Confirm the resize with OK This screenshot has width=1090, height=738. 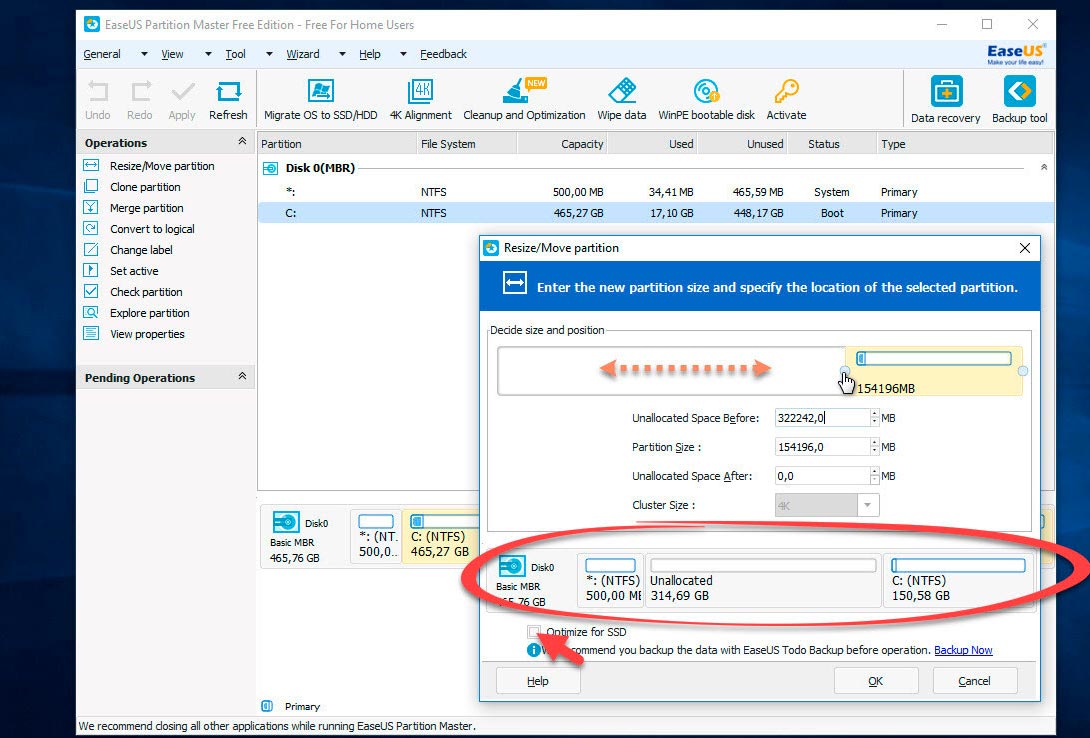(x=876, y=681)
